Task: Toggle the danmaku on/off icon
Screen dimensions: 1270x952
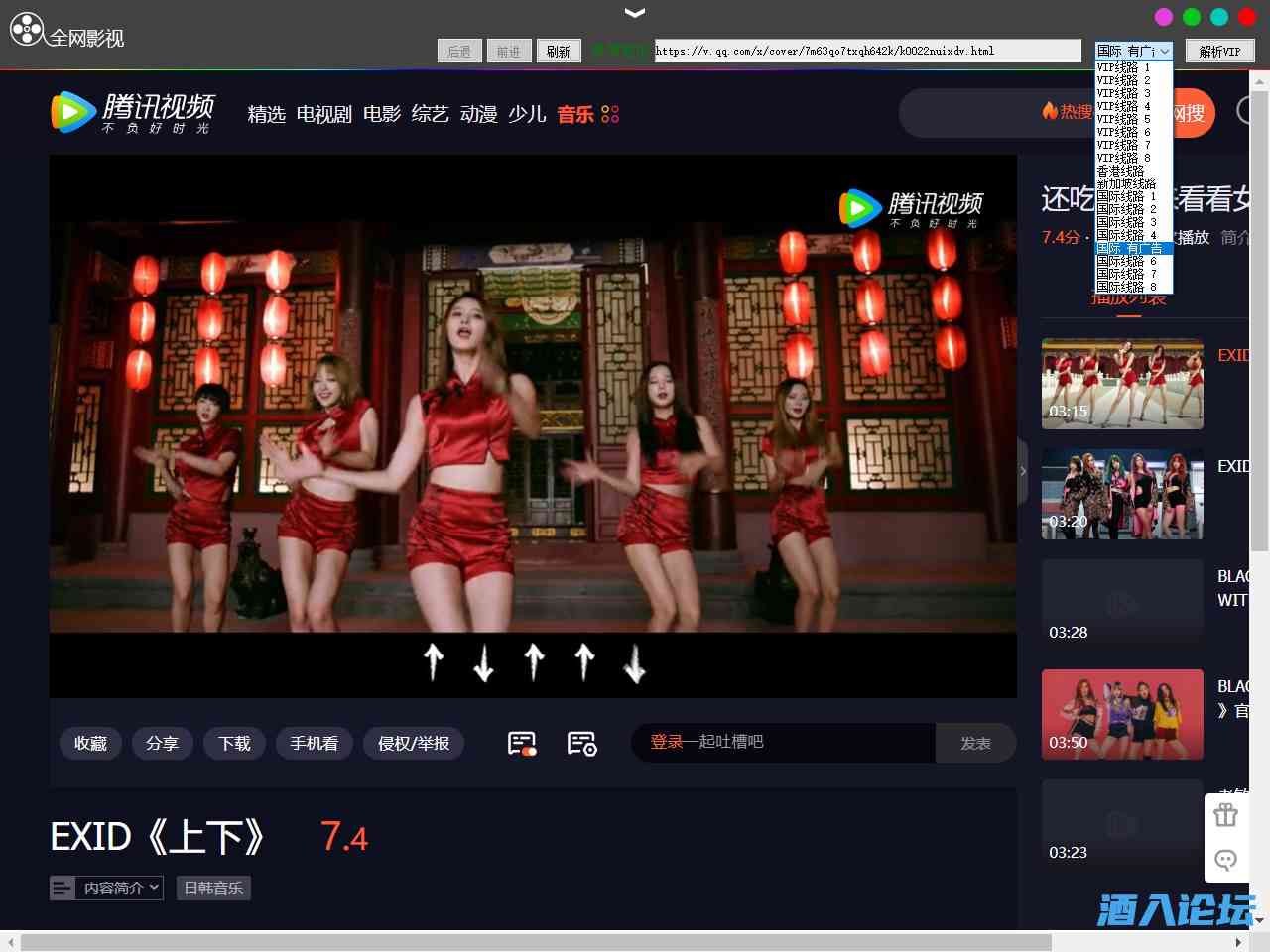Action: pyautogui.click(x=522, y=743)
